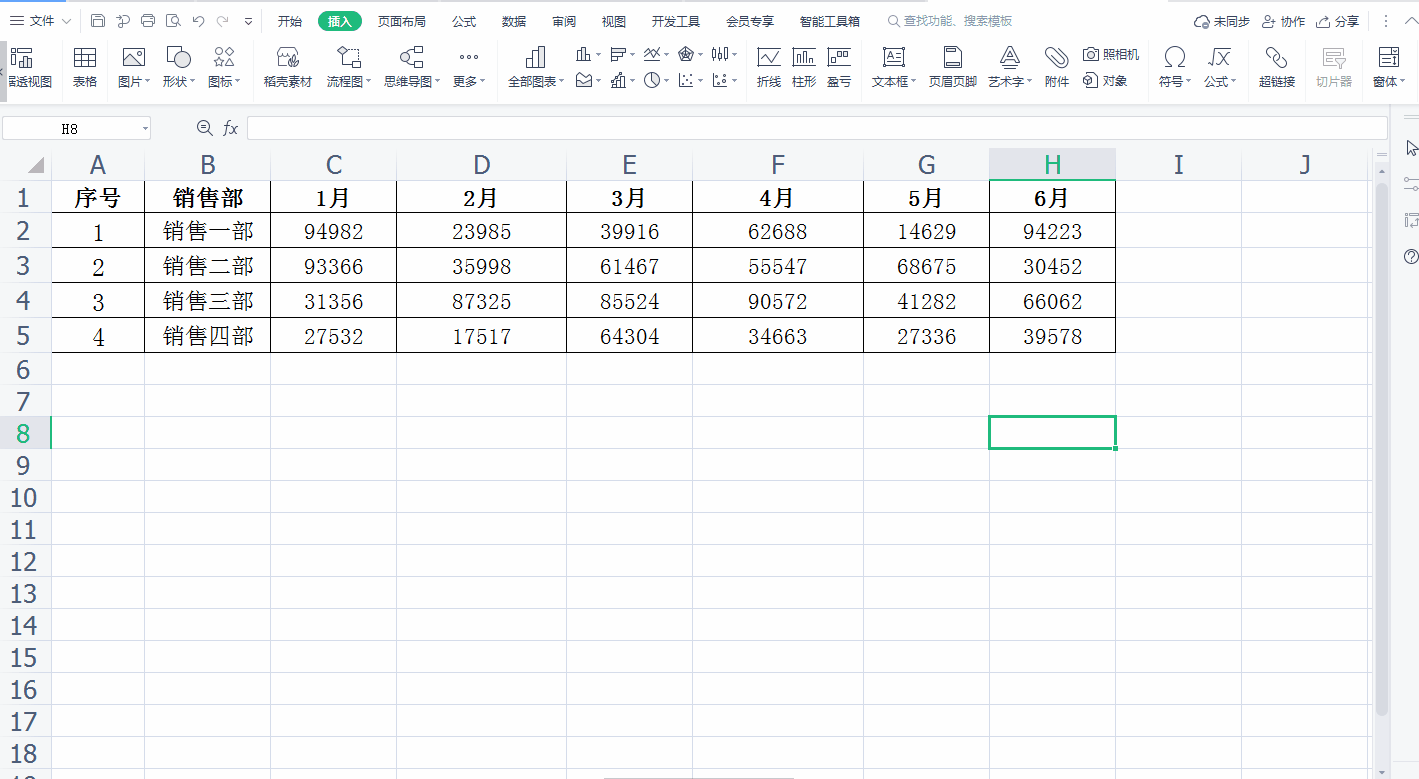Add a 超链接 hyperlink
The image size is (1419, 779).
tap(1277, 68)
